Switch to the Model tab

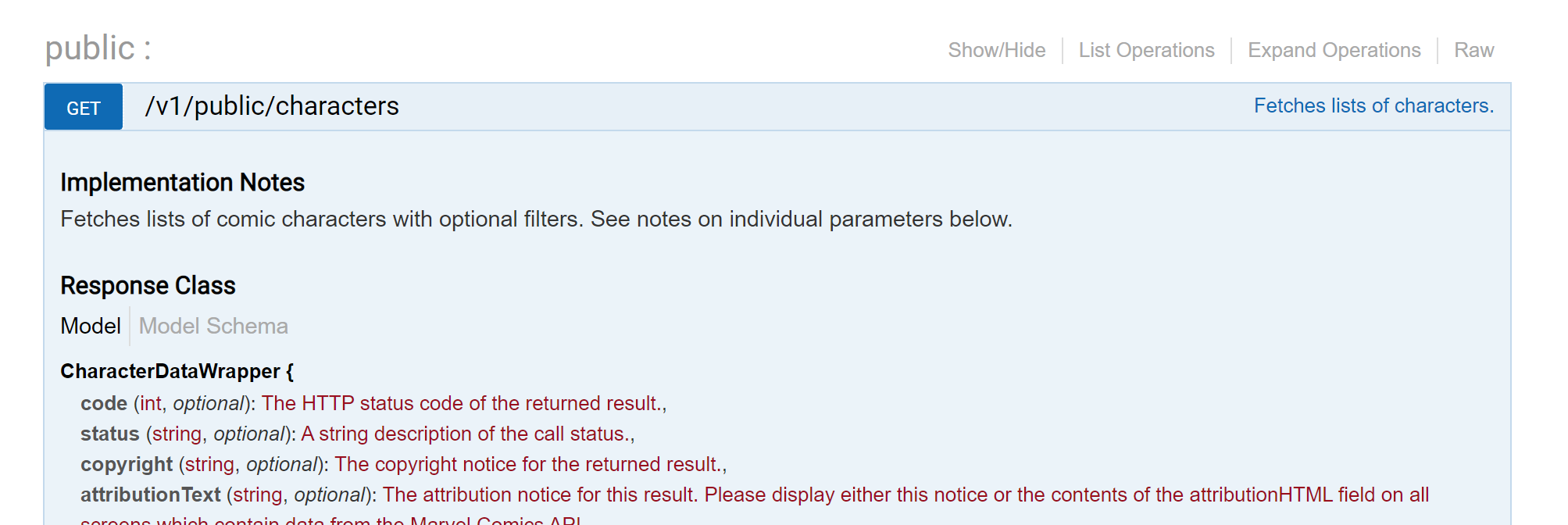click(x=91, y=326)
